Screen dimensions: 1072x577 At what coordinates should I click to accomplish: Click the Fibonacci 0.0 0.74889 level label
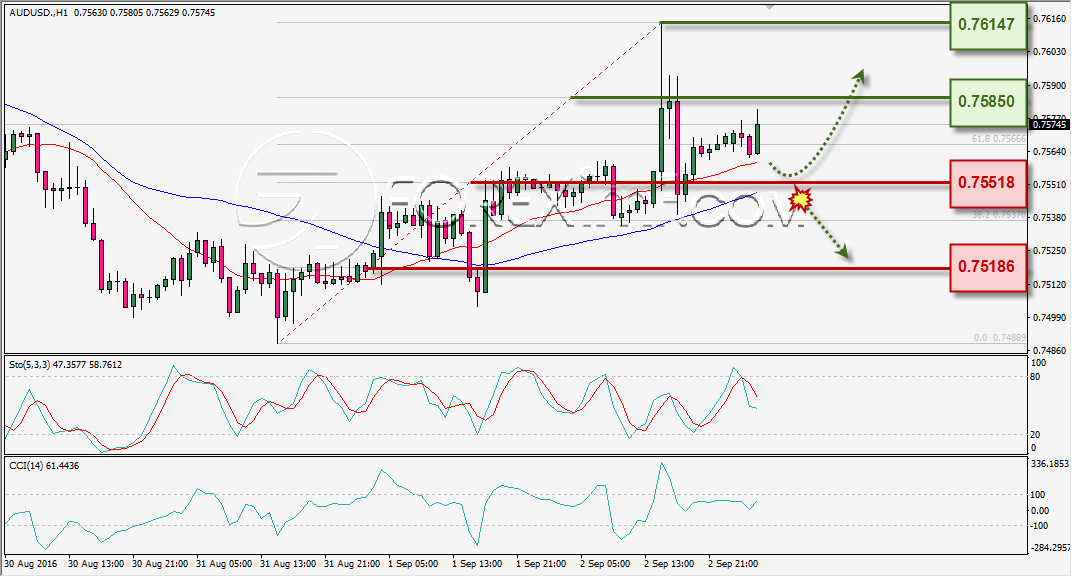pyautogui.click(x=1000, y=338)
